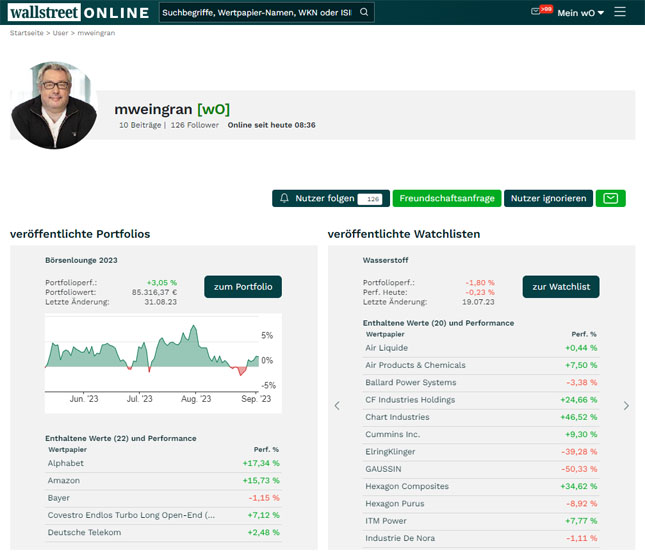Select Air Products & Chemicals entry

coord(481,365)
